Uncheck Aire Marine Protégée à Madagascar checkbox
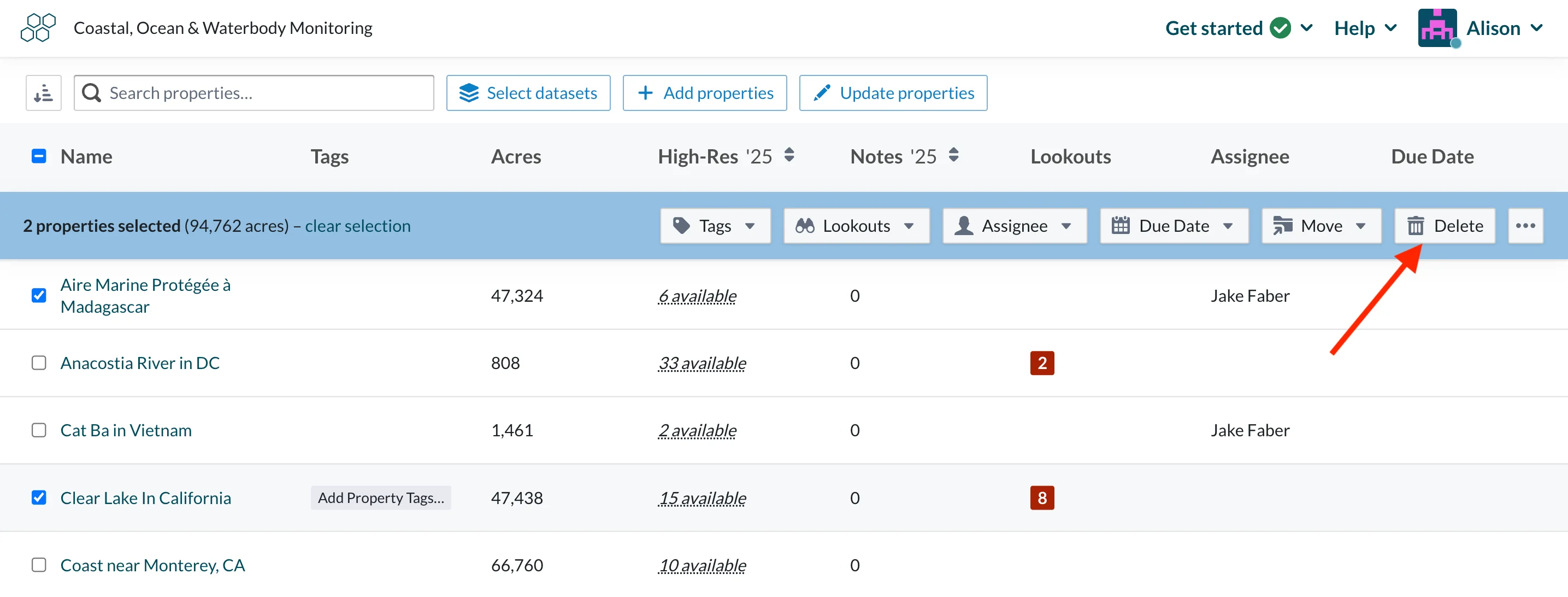The width and height of the screenshot is (1568, 597). 39,296
